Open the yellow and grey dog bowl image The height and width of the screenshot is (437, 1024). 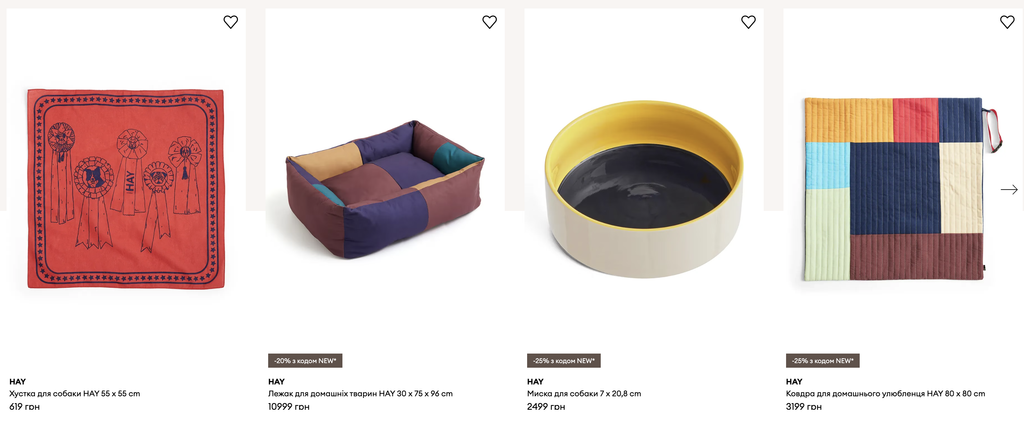click(x=644, y=189)
